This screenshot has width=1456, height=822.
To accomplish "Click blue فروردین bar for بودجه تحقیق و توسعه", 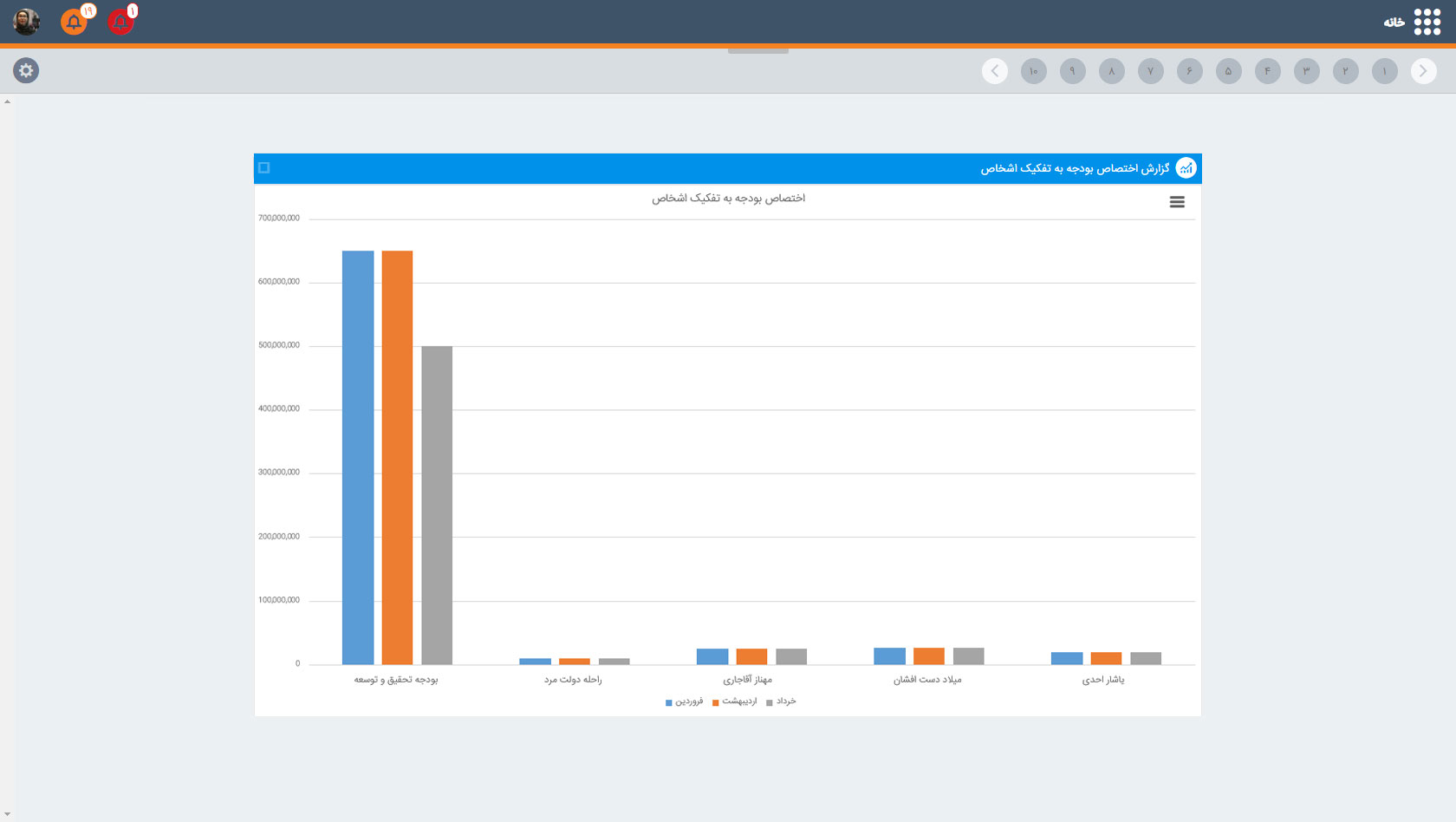I will click(x=358, y=458).
